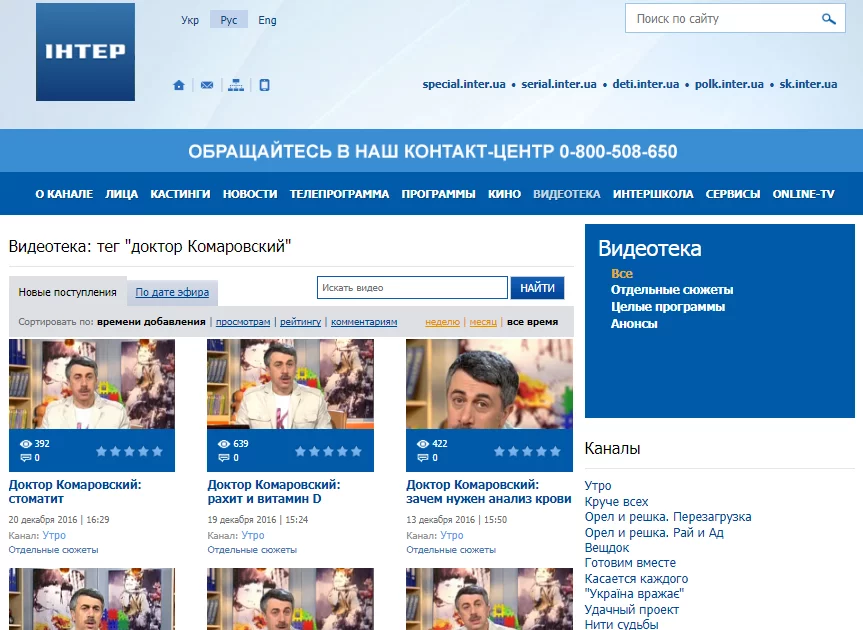The width and height of the screenshot is (863, 630).
Task: Switch to По дате эфира tab
Action: (x=172, y=292)
